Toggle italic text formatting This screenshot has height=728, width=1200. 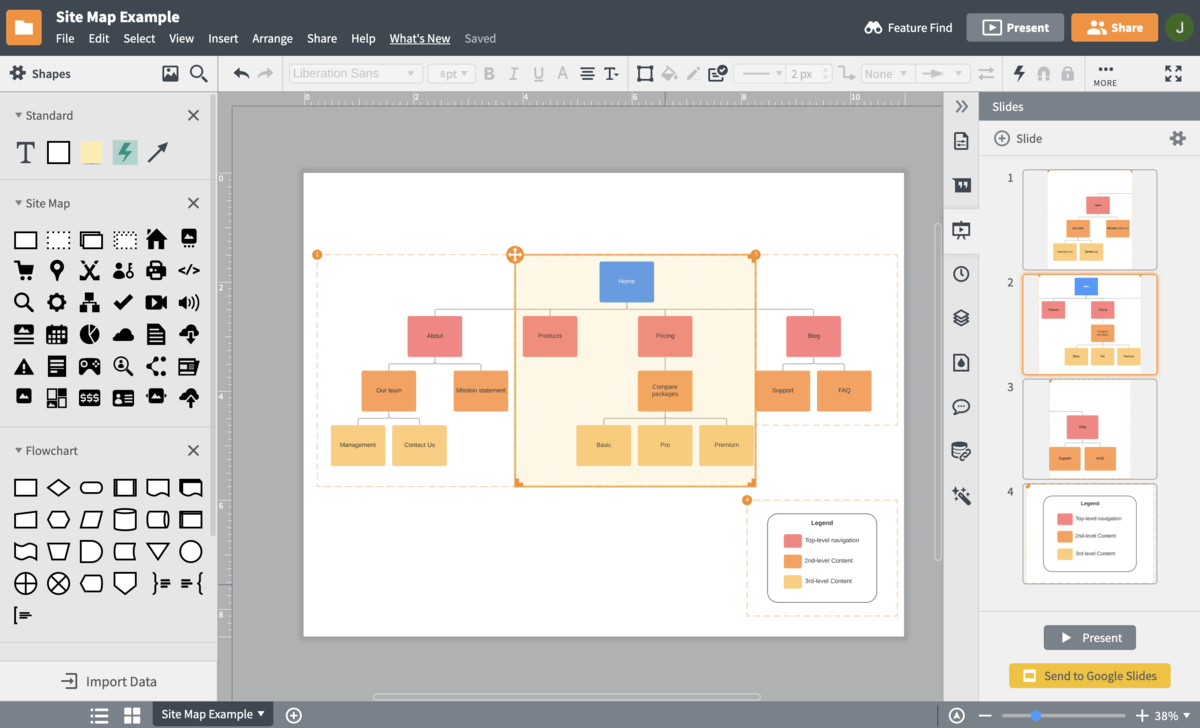[x=514, y=73]
